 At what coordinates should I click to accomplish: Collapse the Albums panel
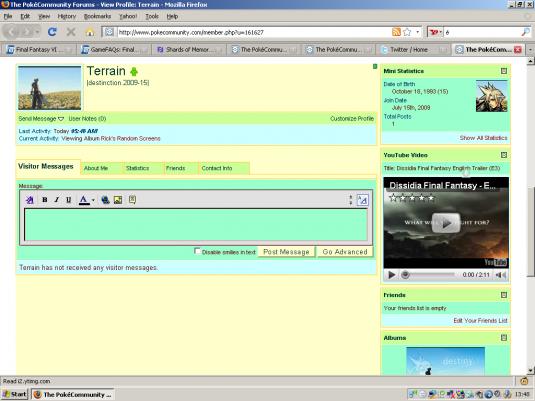click(x=504, y=338)
